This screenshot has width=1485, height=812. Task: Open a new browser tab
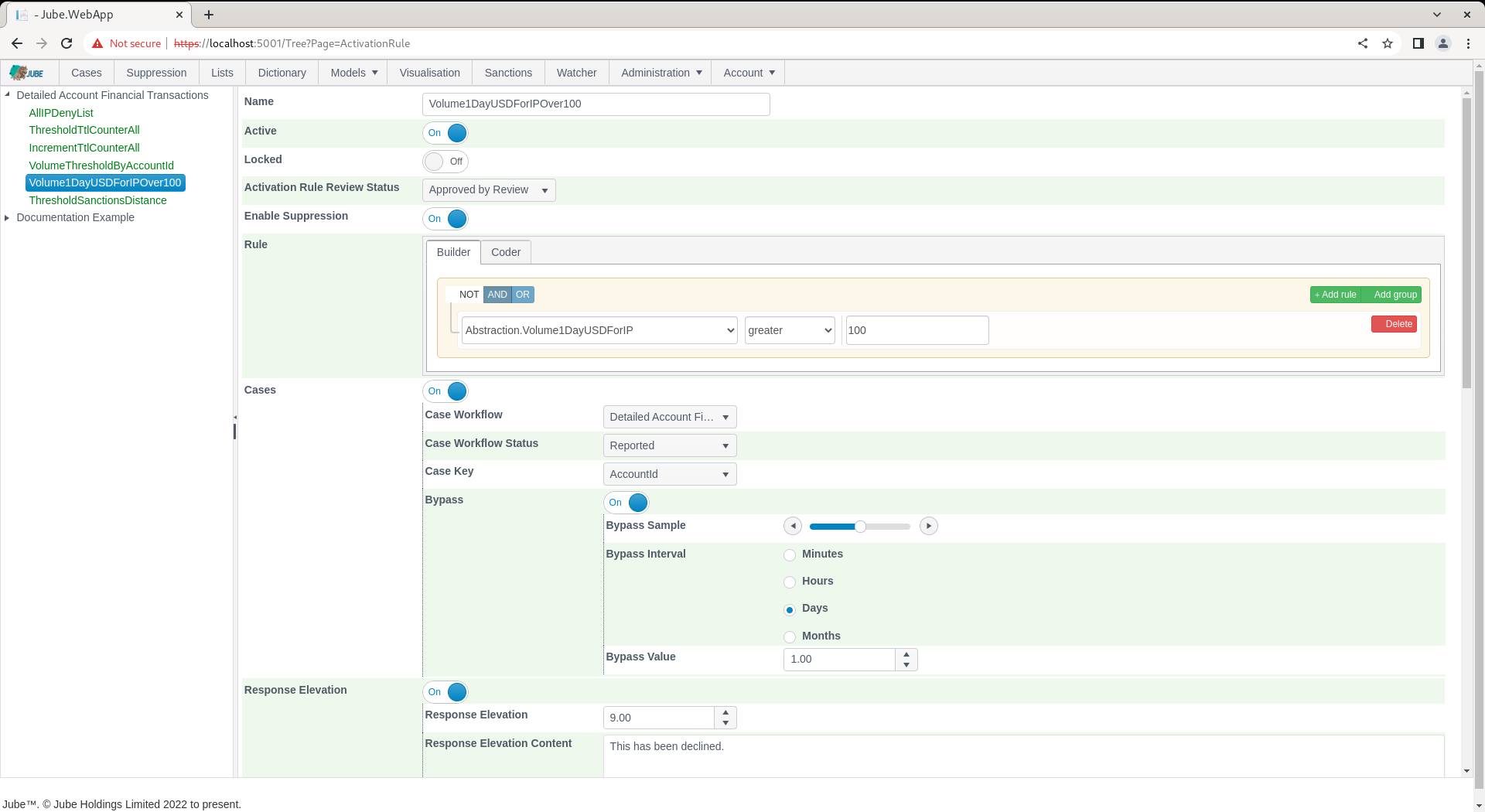click(x=209, y=15)
